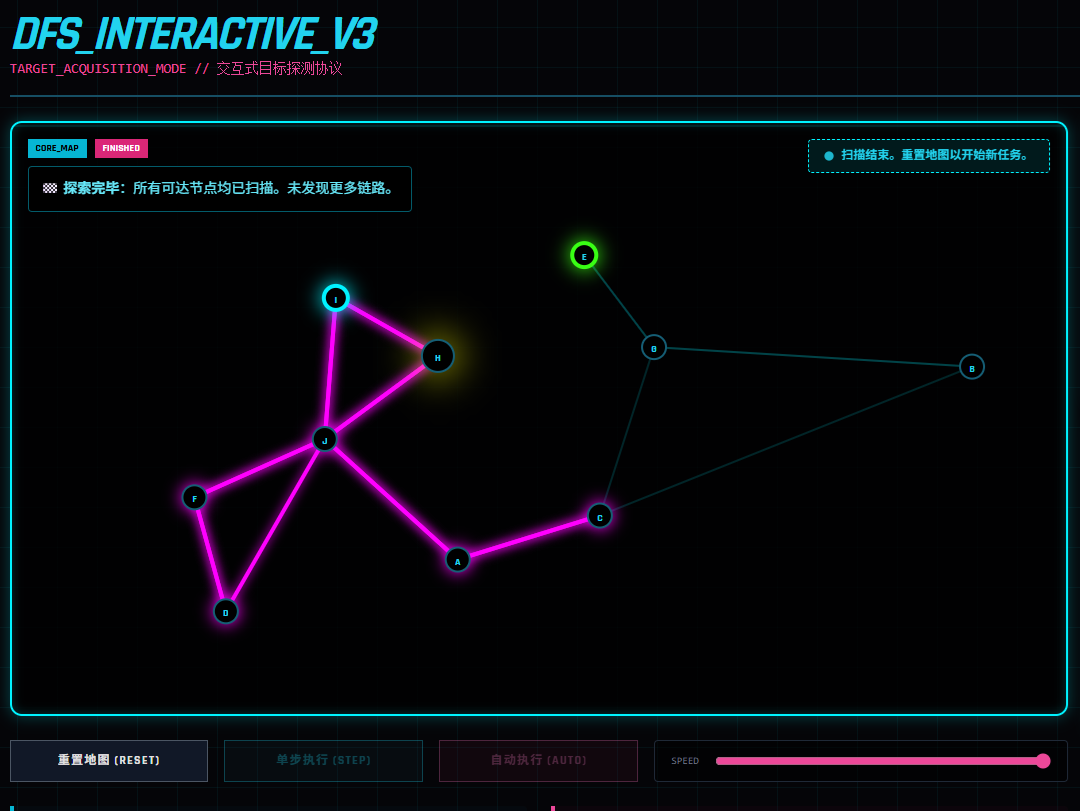Select graph node F
This screenshot has height=811, width=1080.
194,497
